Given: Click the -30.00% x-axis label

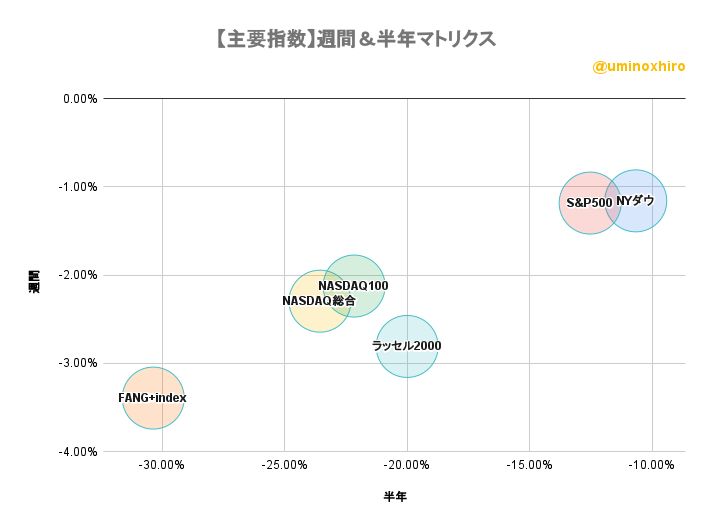Looking at the screenshot, I should (162, 465).
